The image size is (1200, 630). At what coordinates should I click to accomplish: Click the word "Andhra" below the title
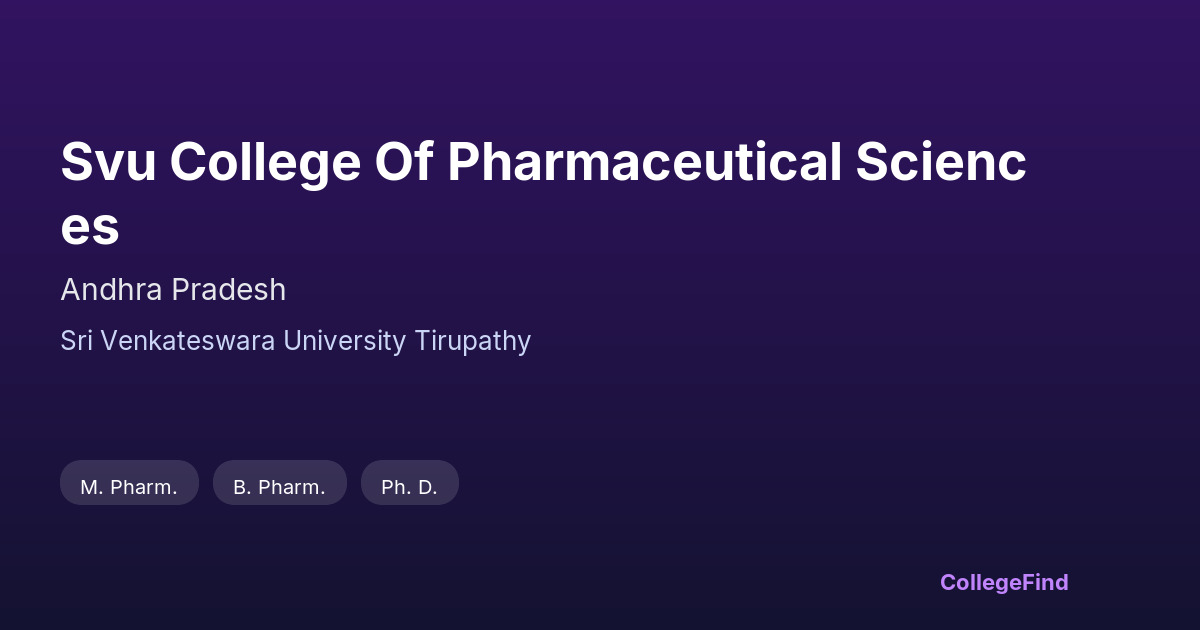pos(112,290)
